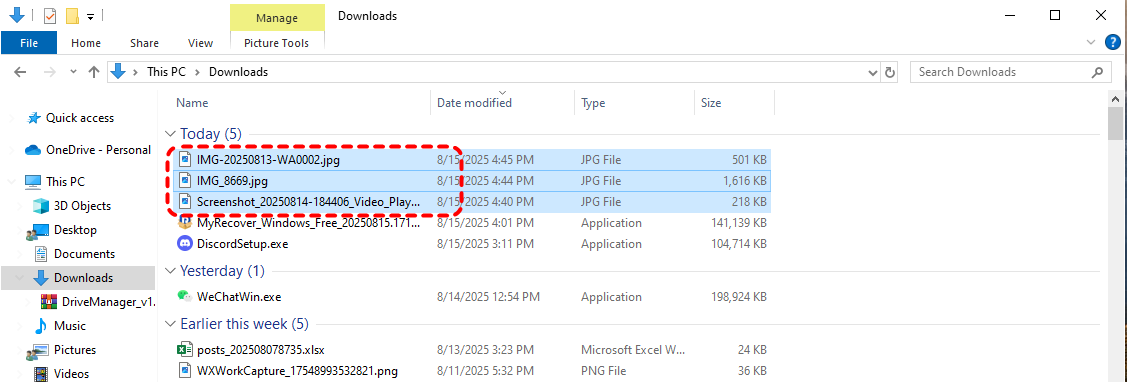Select Downloads in navigation pane

[x=83, y=278]
